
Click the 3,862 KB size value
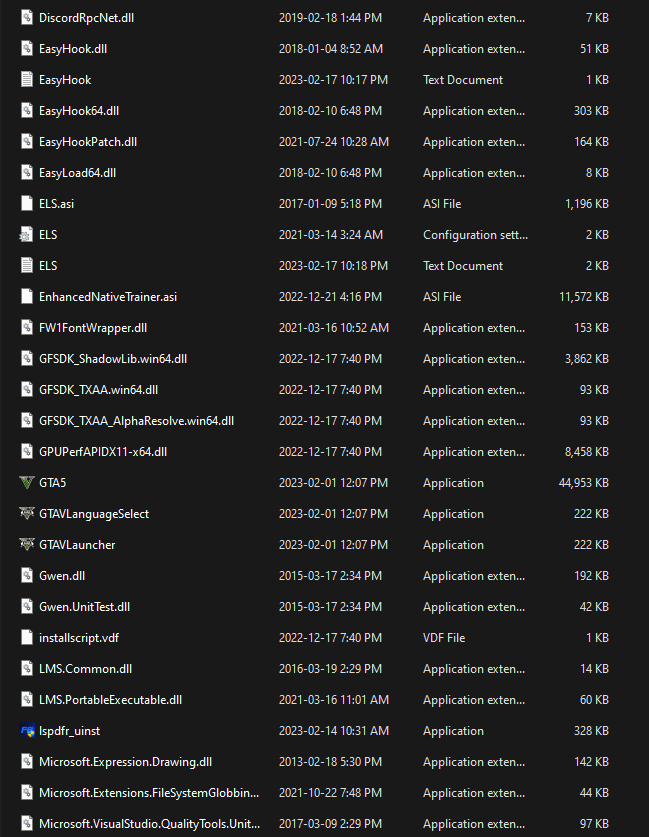(x=587, y=358)
